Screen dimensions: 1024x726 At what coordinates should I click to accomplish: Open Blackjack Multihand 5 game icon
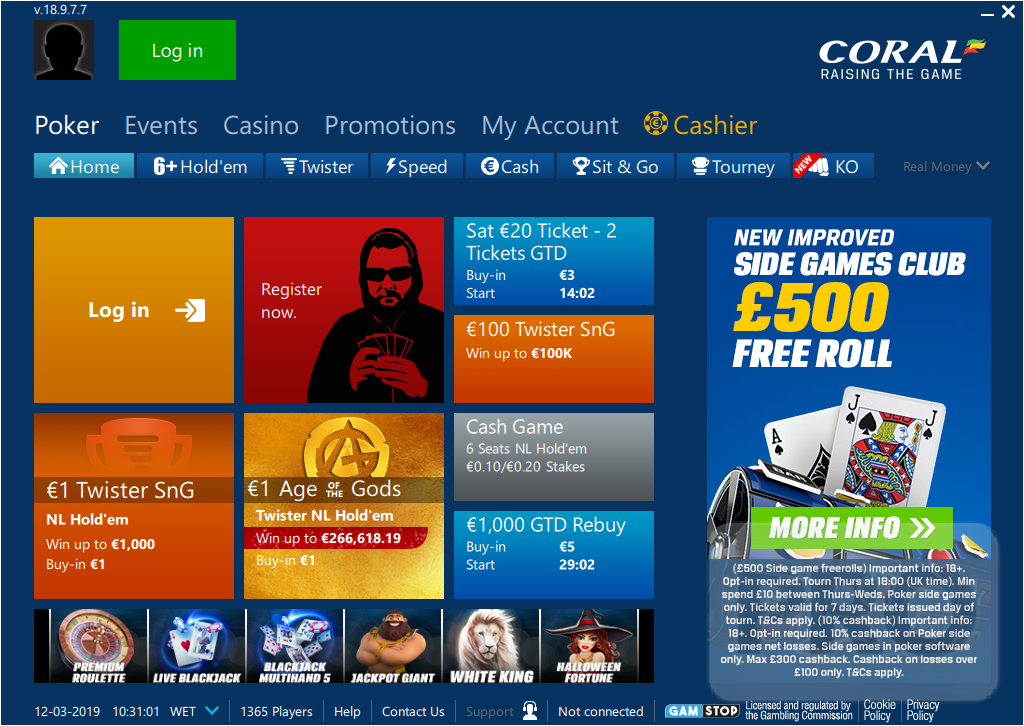point(295,646)
